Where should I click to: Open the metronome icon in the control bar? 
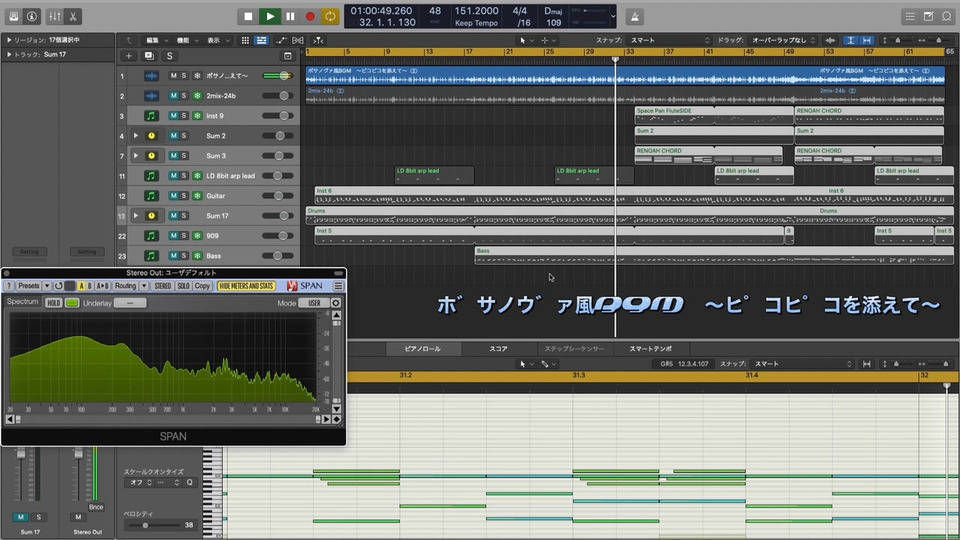click(x=635, y=17)
